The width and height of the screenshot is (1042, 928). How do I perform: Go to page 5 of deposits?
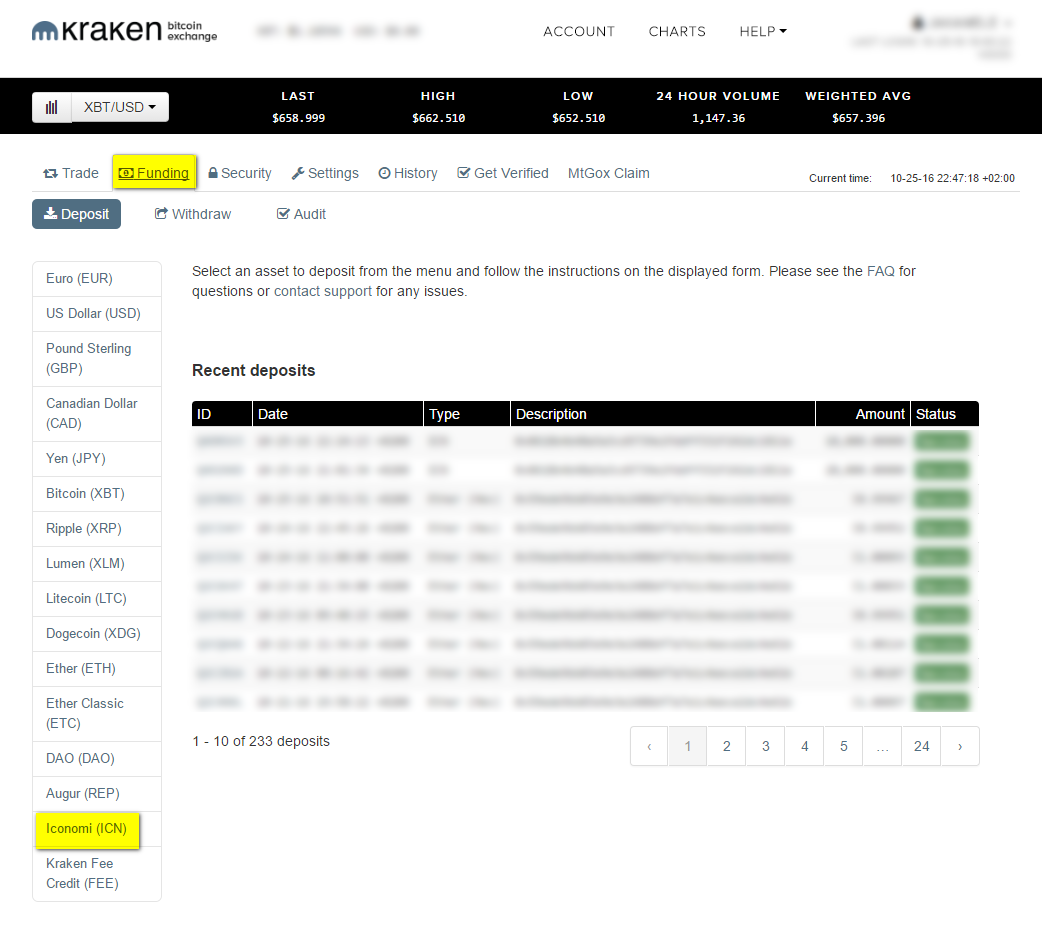click(843, 747)
